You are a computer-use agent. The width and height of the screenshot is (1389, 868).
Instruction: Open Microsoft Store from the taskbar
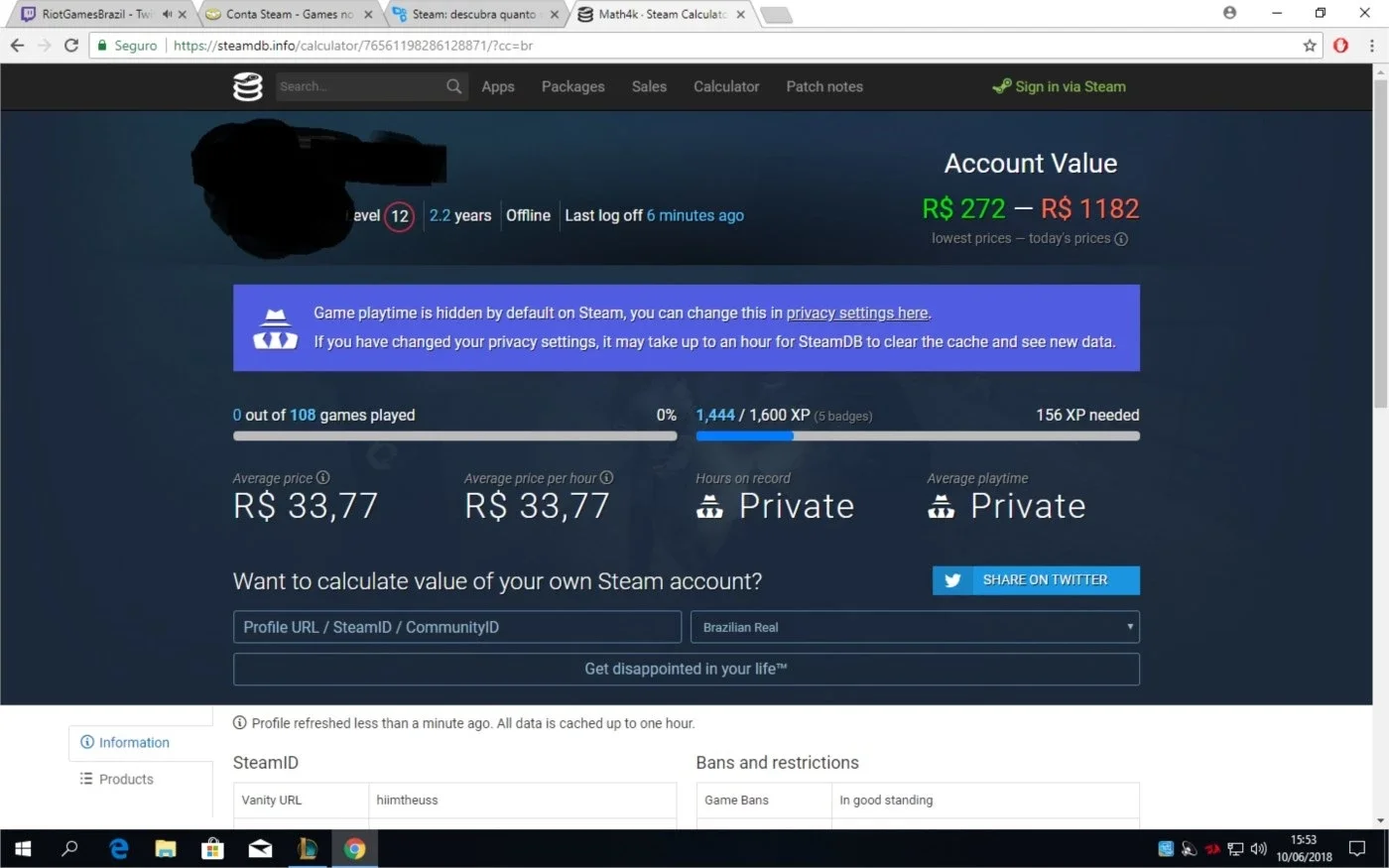point(212,848)
